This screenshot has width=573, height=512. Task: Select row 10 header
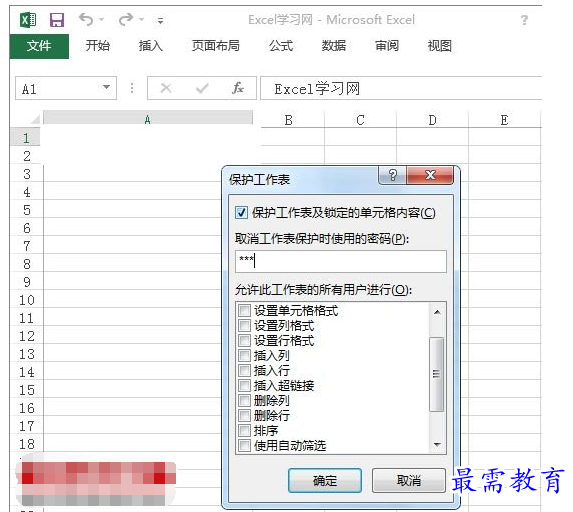point(27,300)
